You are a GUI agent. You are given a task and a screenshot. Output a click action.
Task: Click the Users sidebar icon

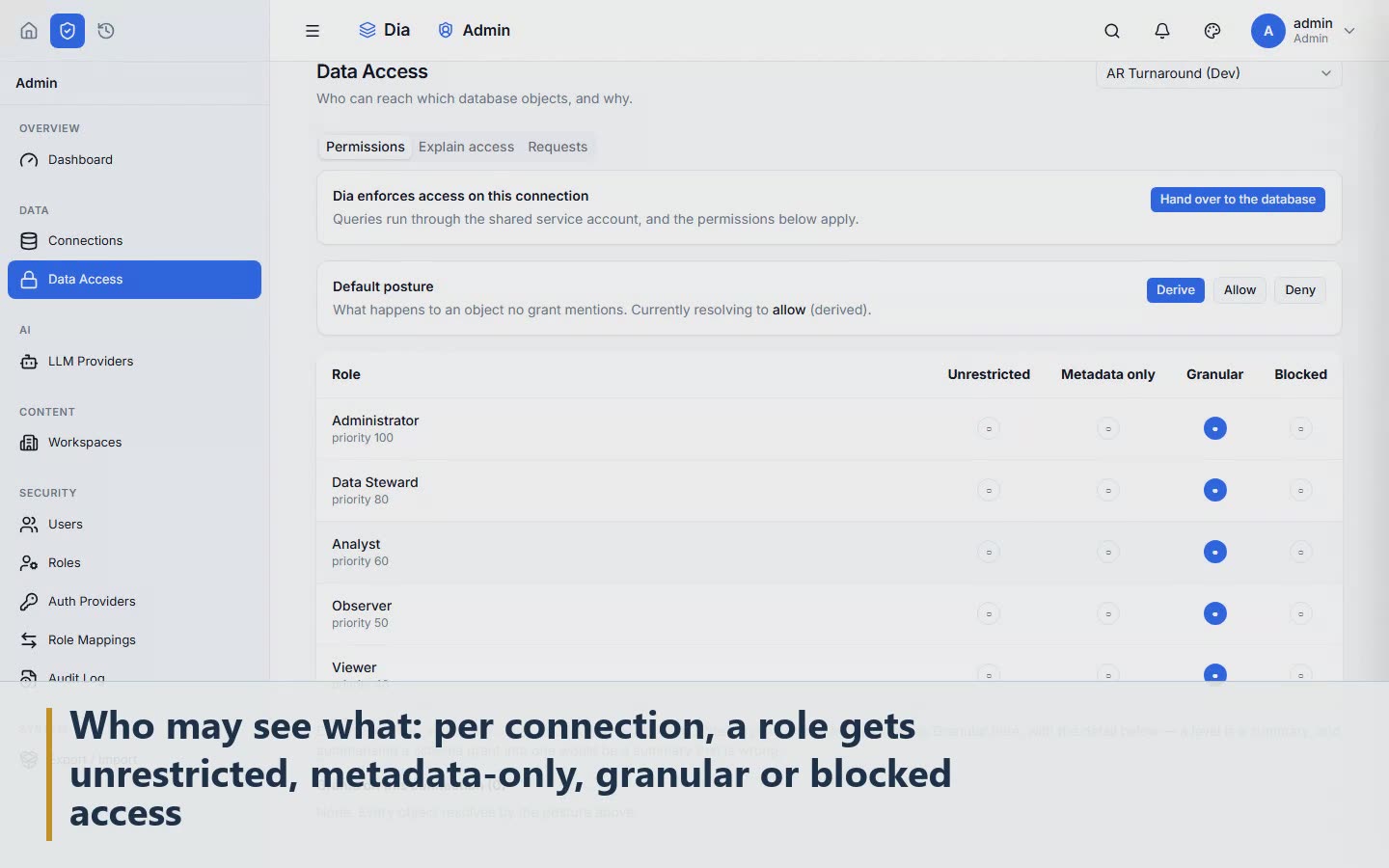(x=29, y=525)
